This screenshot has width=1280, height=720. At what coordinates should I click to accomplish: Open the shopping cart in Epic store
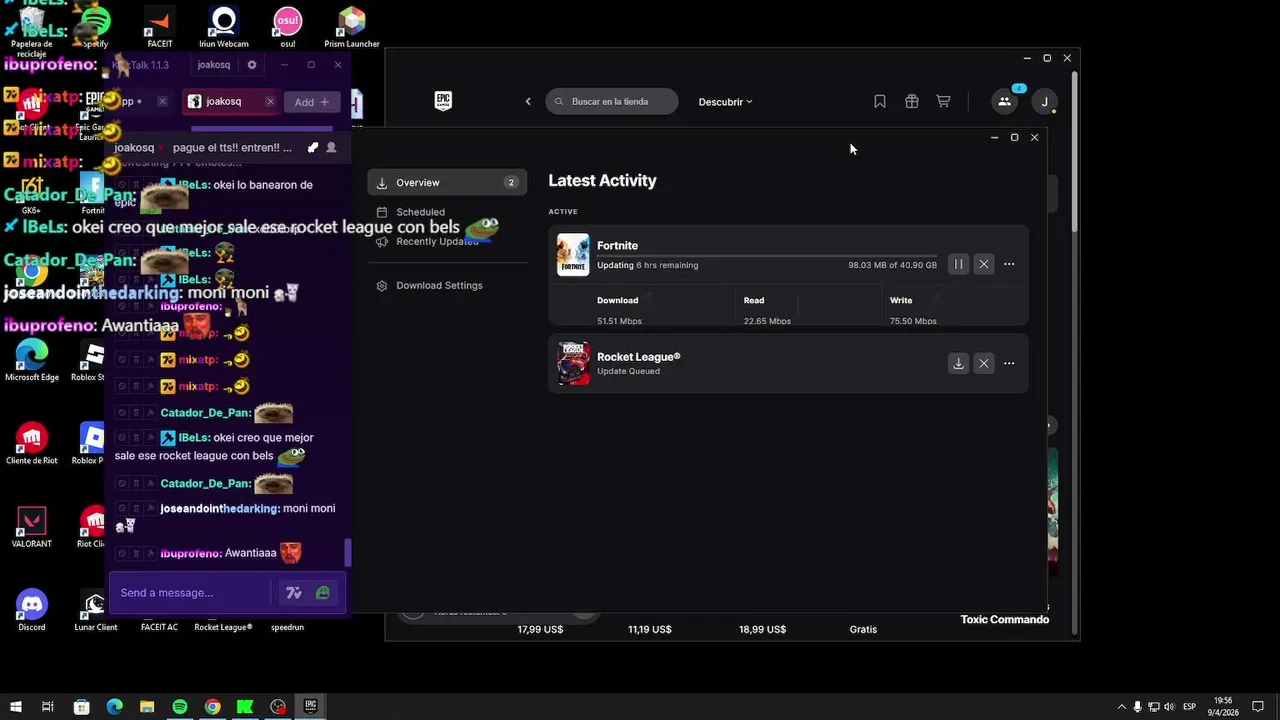(943, 101)
